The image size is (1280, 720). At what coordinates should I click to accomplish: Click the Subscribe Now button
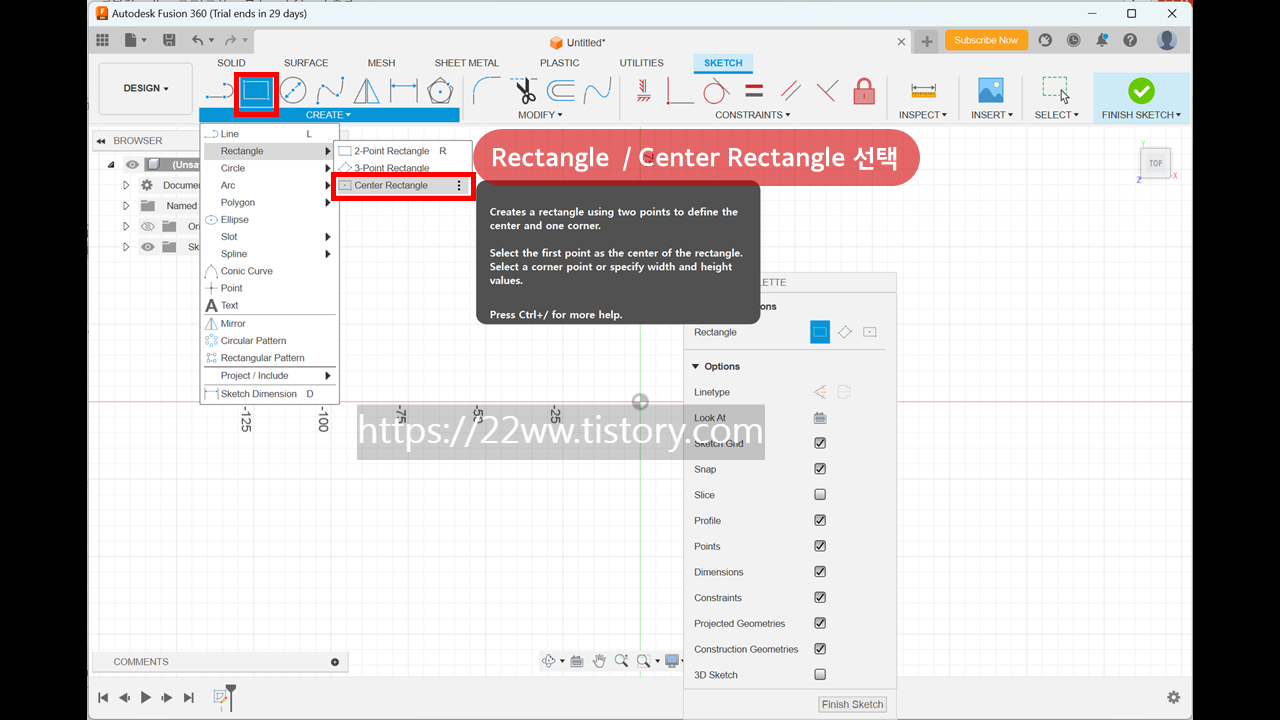pos(986,40)
